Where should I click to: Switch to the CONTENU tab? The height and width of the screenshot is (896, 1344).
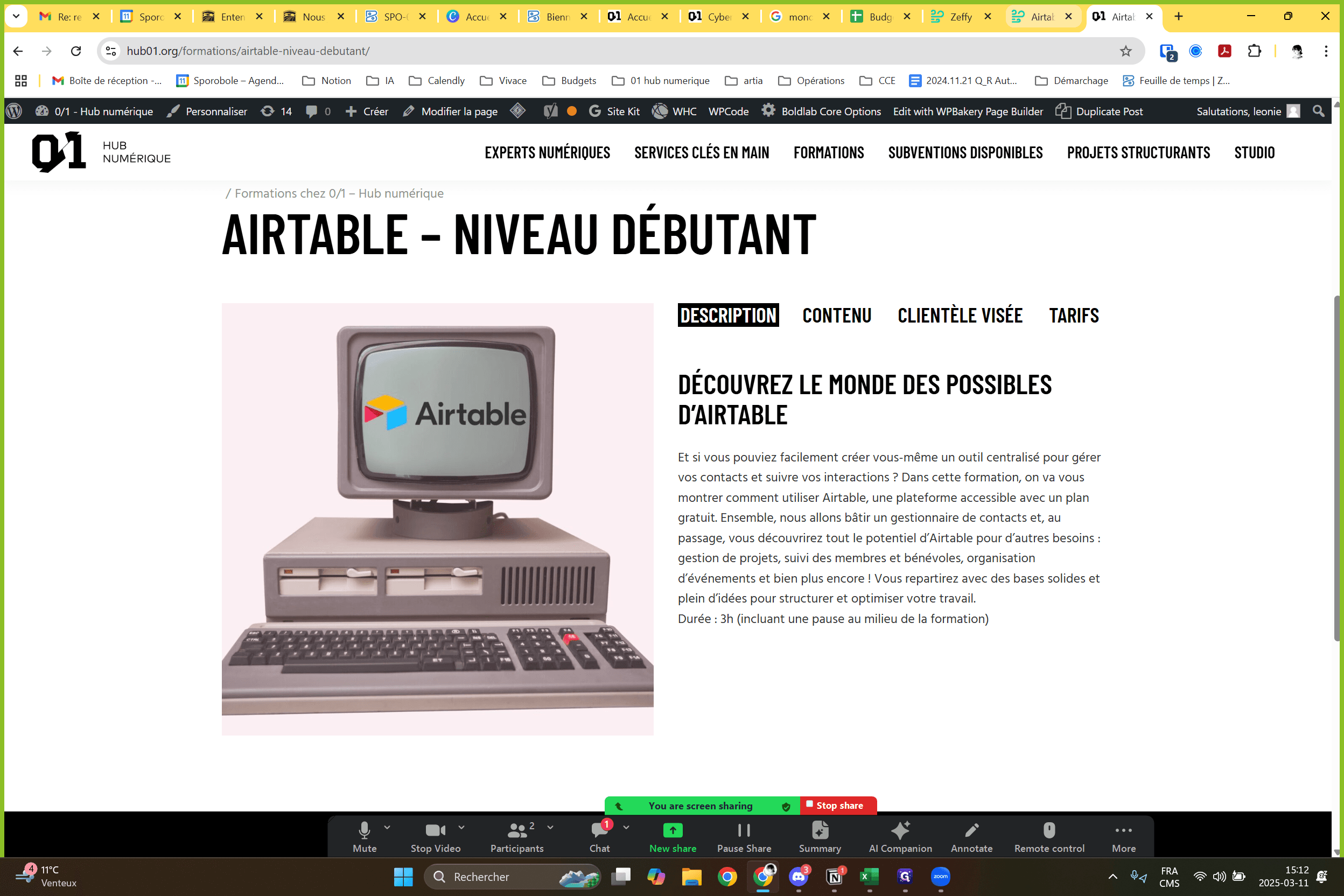pos(837,315)
